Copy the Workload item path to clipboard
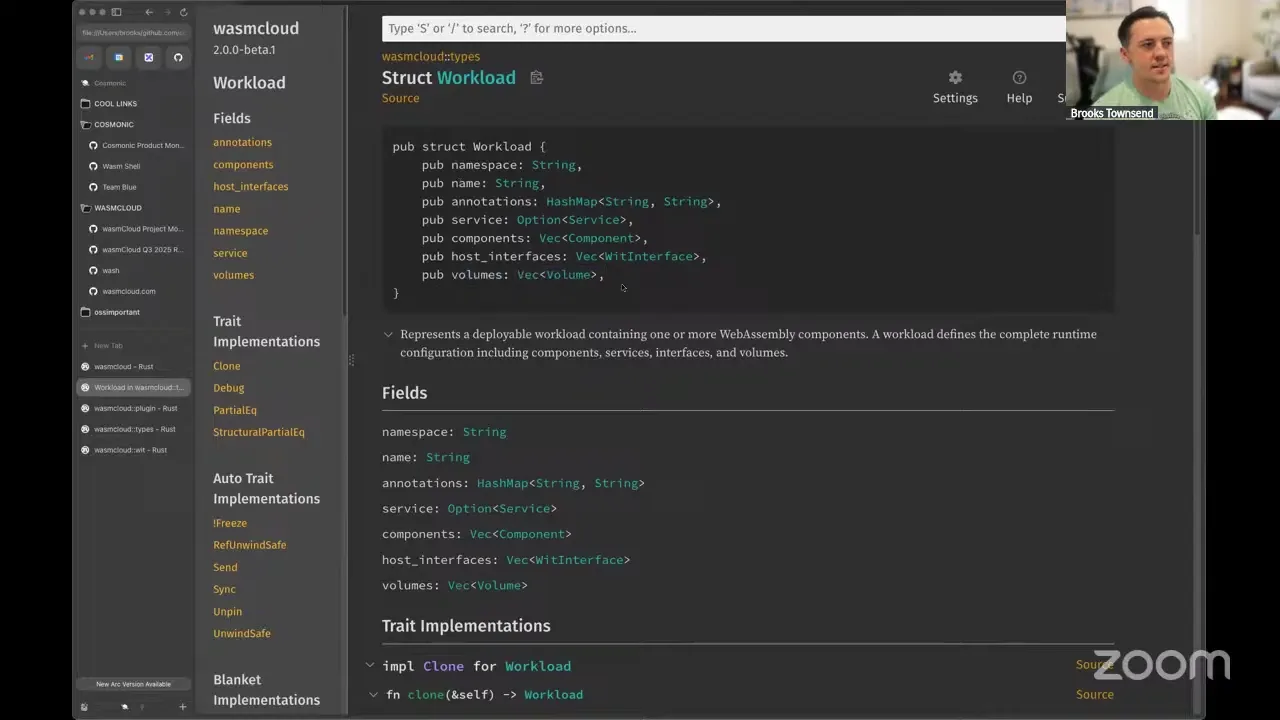 pos(536,78)
